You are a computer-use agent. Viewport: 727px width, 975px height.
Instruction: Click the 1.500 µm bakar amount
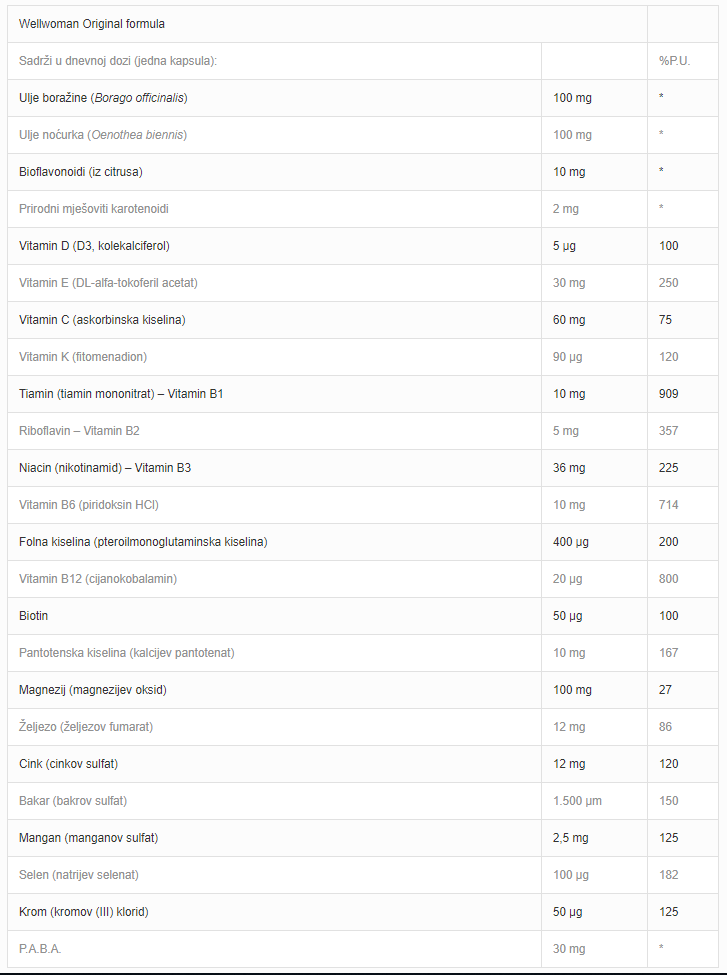tap(577, 801)
